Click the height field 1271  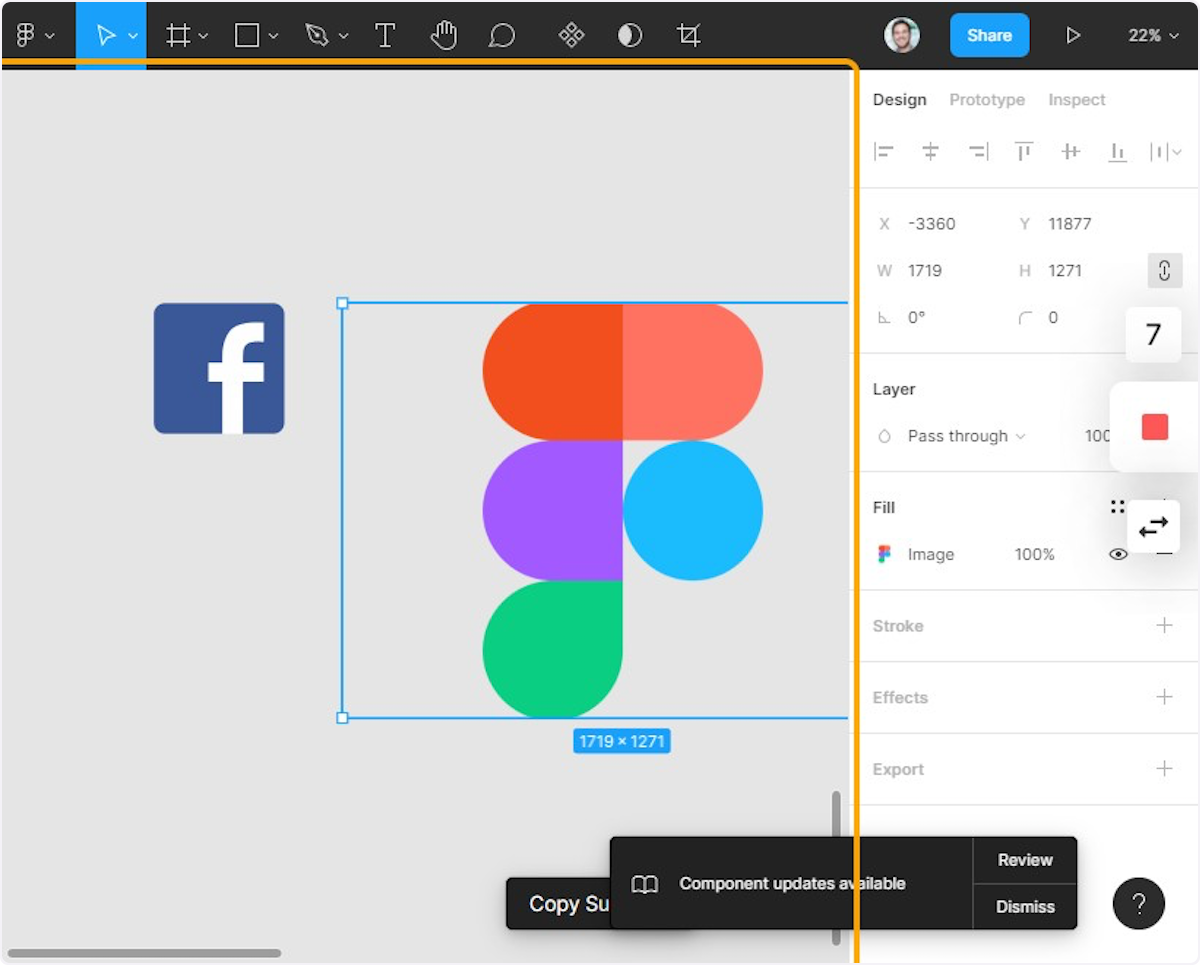tap(1065, 271)
